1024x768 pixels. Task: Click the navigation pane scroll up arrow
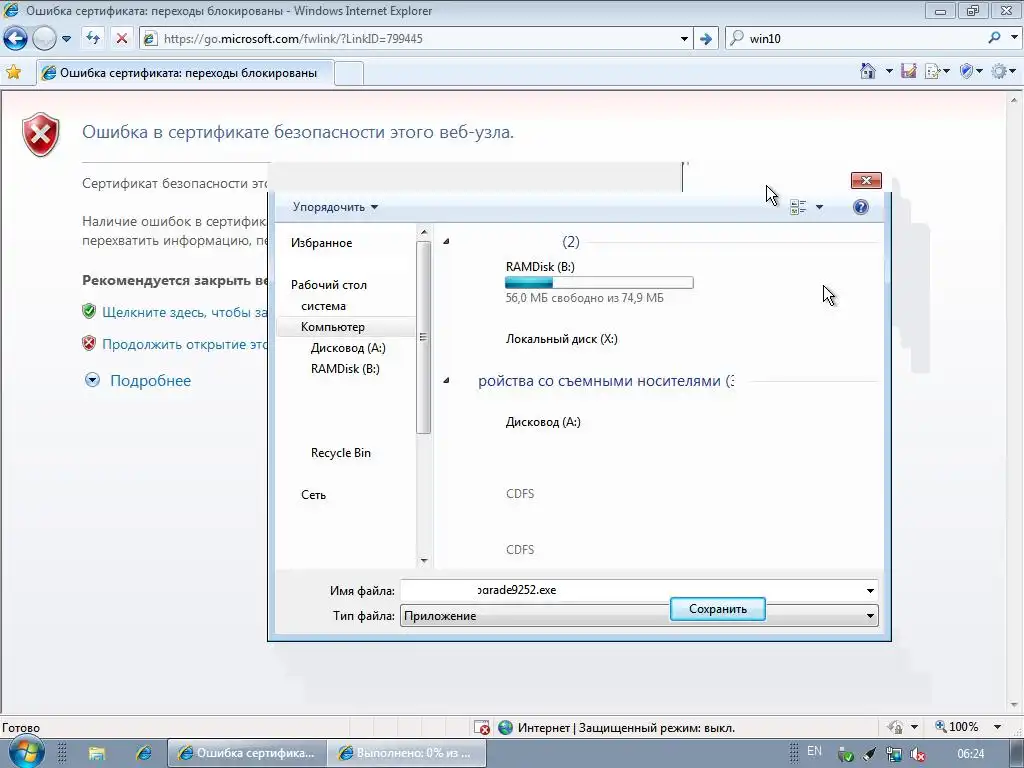pyautogui.click(x=424, y=232)
